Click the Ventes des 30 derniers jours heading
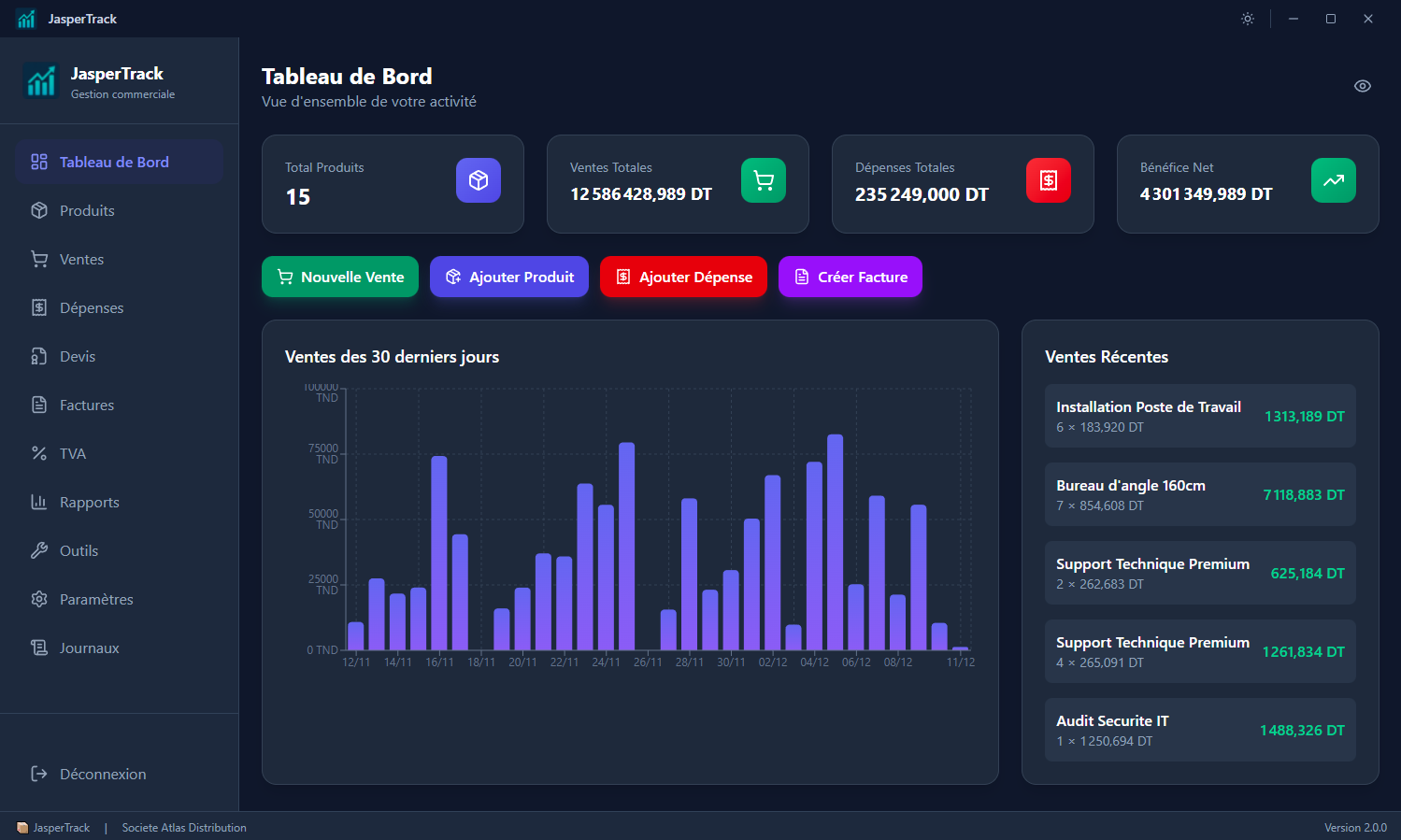This screenshot has width=1401, height=840. point(392,357)
